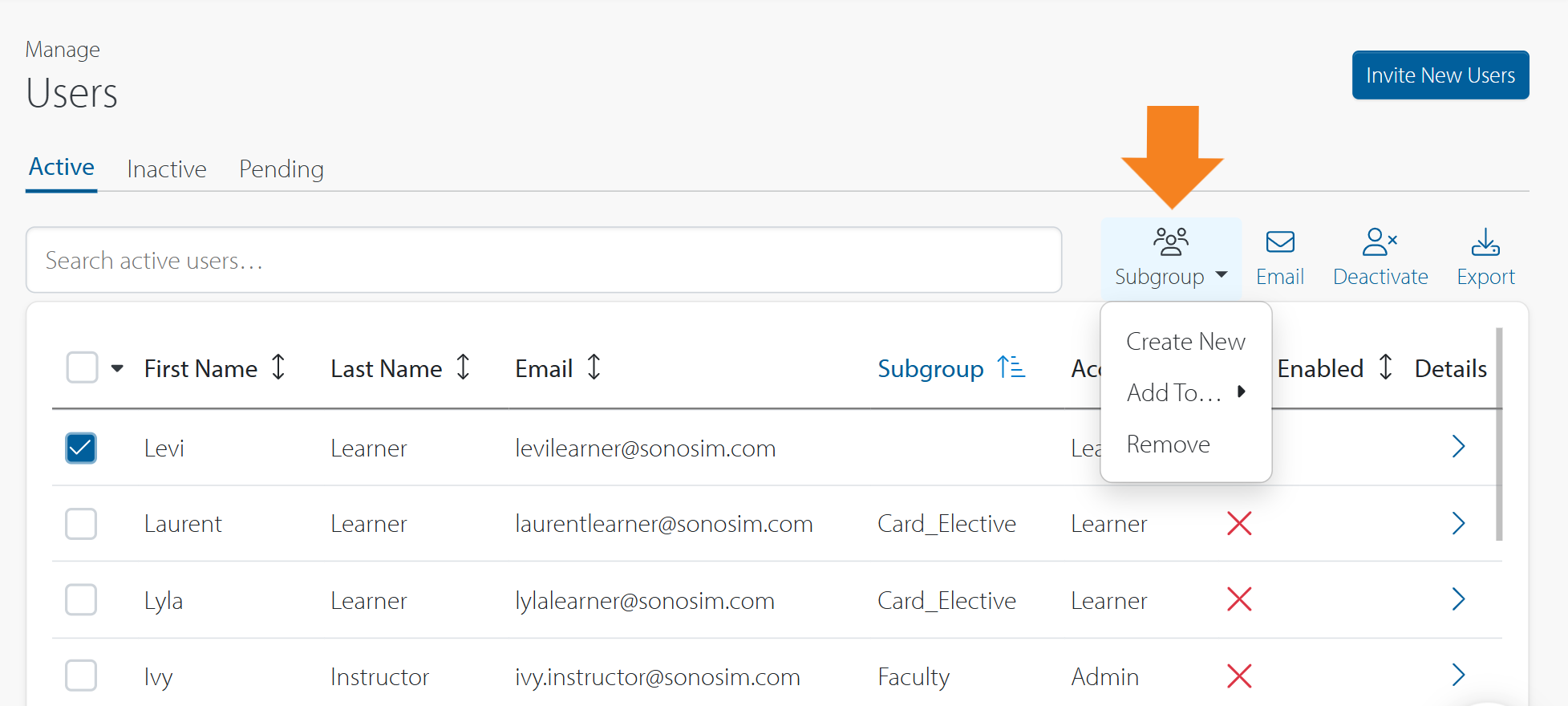The width and height of the screenshot is (1568, 706).
Task: Click the Export download icon
Action: 1485,241
